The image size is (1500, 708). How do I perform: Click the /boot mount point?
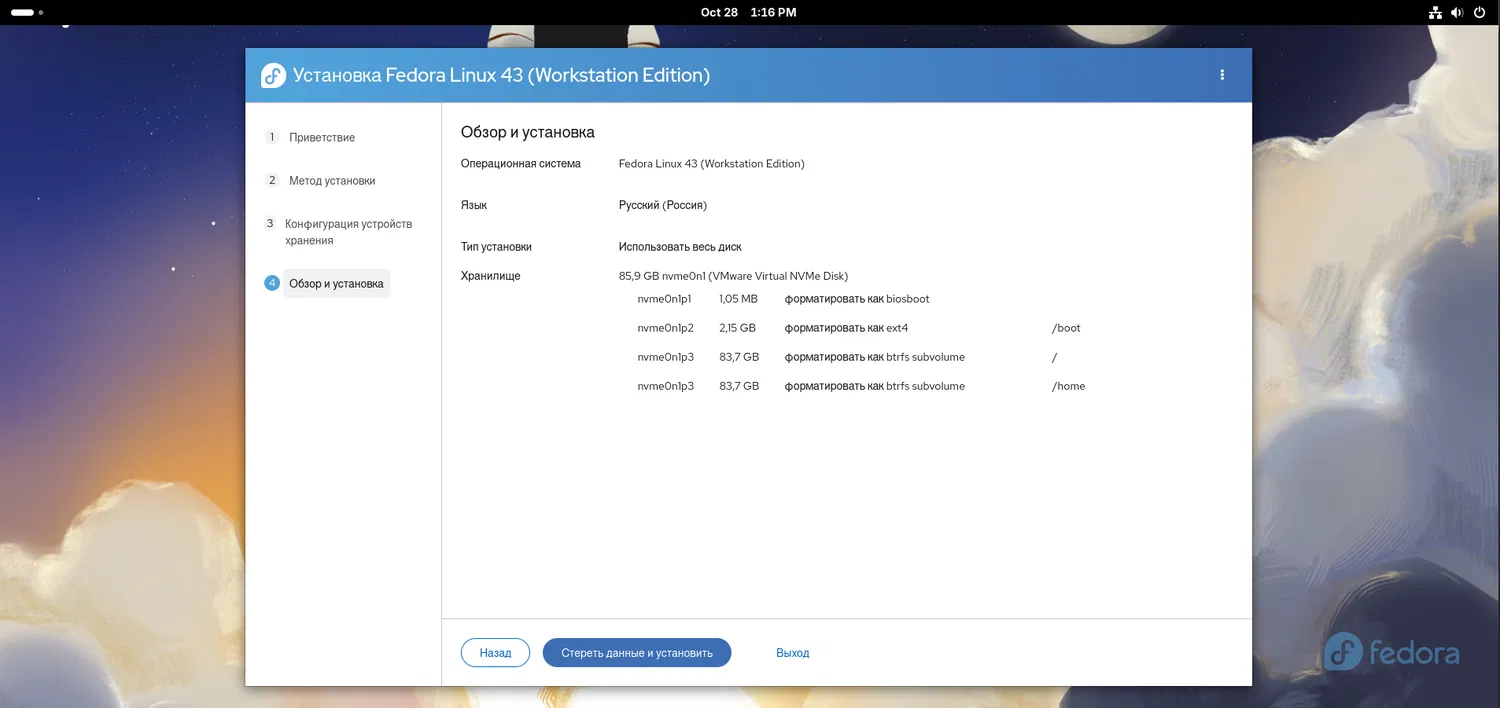(x=1066, y=328)
